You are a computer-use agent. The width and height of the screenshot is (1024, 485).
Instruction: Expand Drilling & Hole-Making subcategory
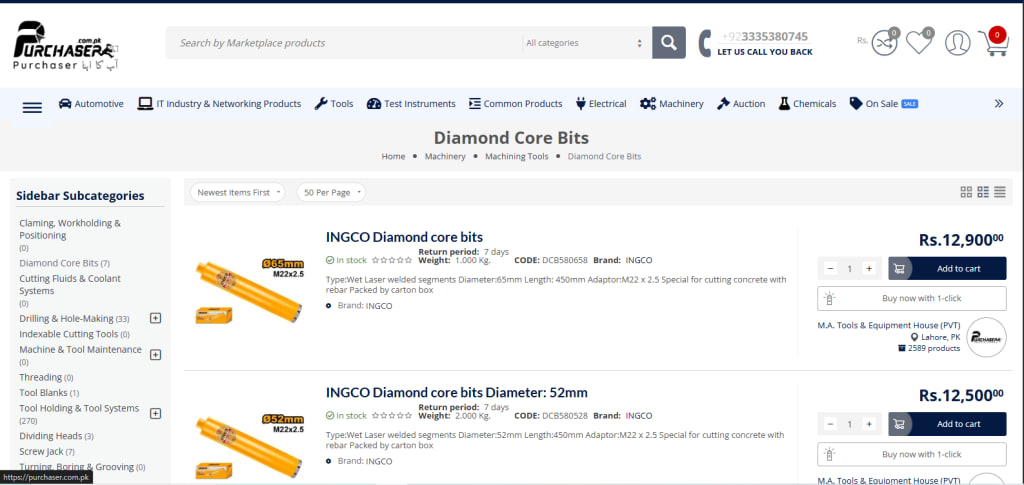pos(155,318)
